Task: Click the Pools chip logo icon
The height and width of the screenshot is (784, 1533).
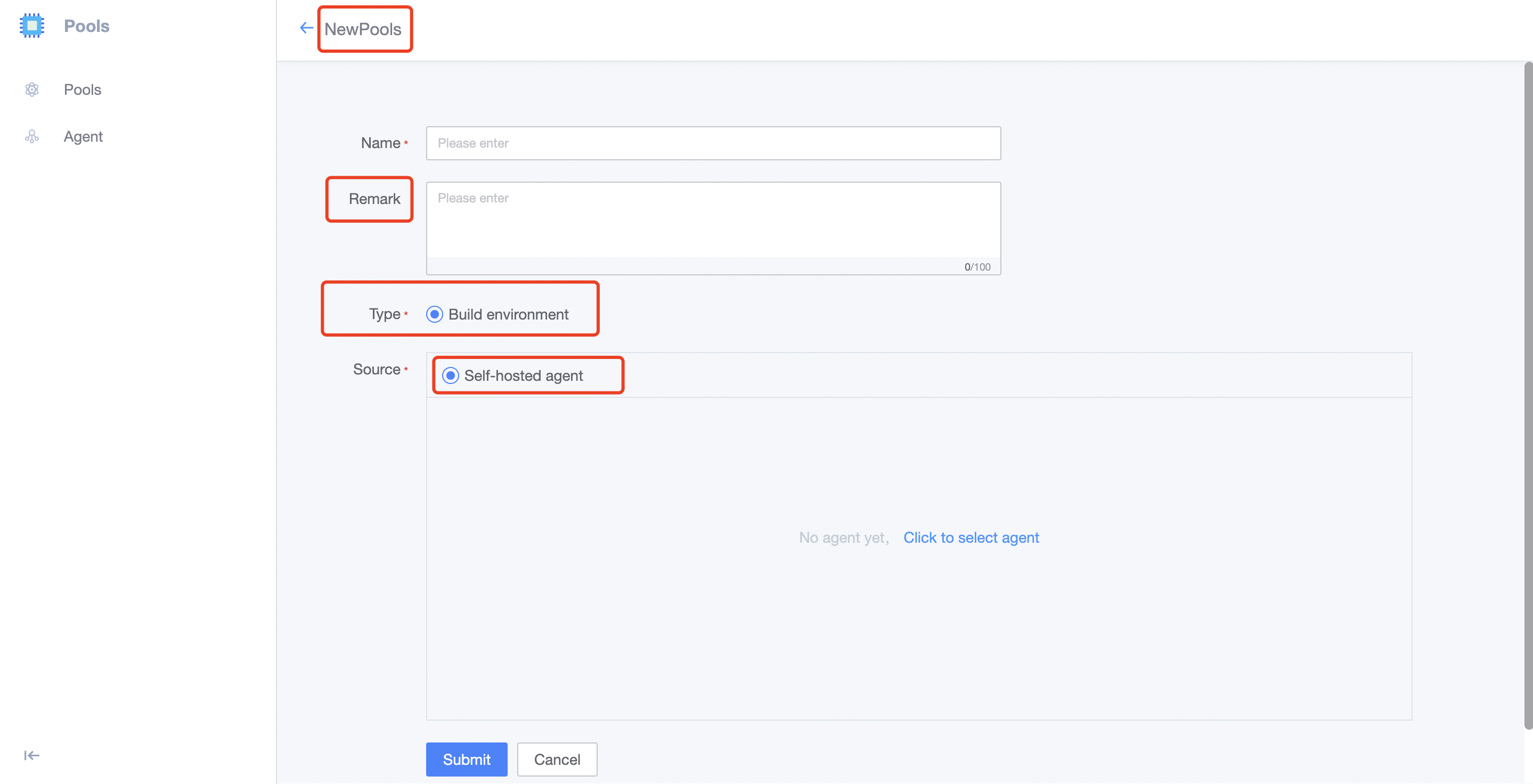Action: [32, 26]
